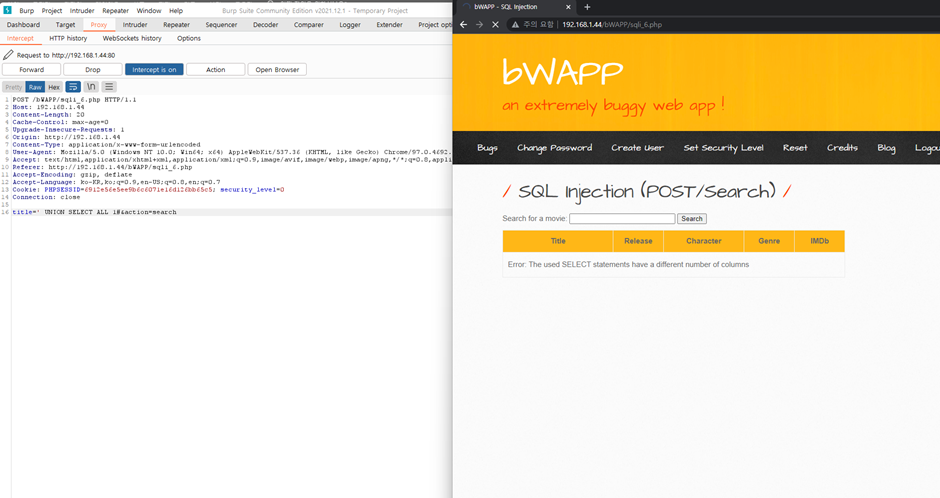Viewport: 940px width, 498px height.
Task: Switch editor to Pretty view
Action: coord(13,87)
